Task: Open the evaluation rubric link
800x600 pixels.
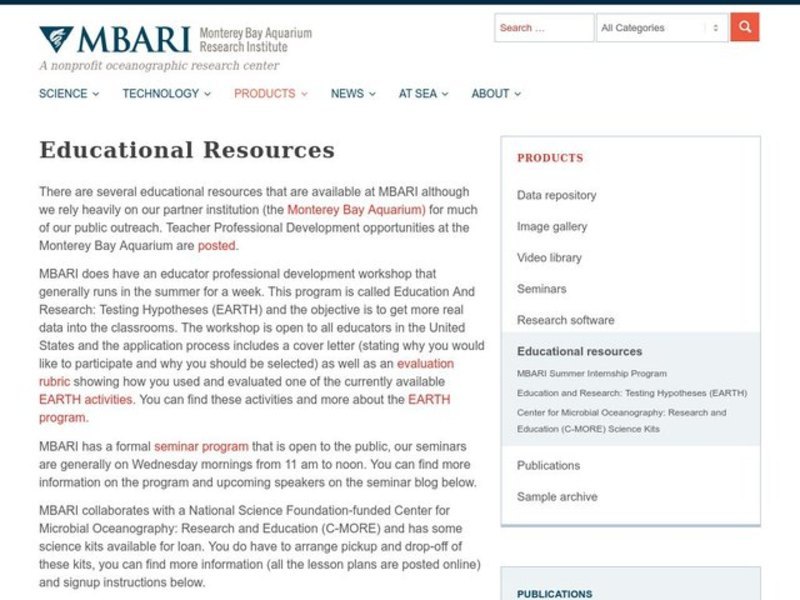Action: (425, 364)
